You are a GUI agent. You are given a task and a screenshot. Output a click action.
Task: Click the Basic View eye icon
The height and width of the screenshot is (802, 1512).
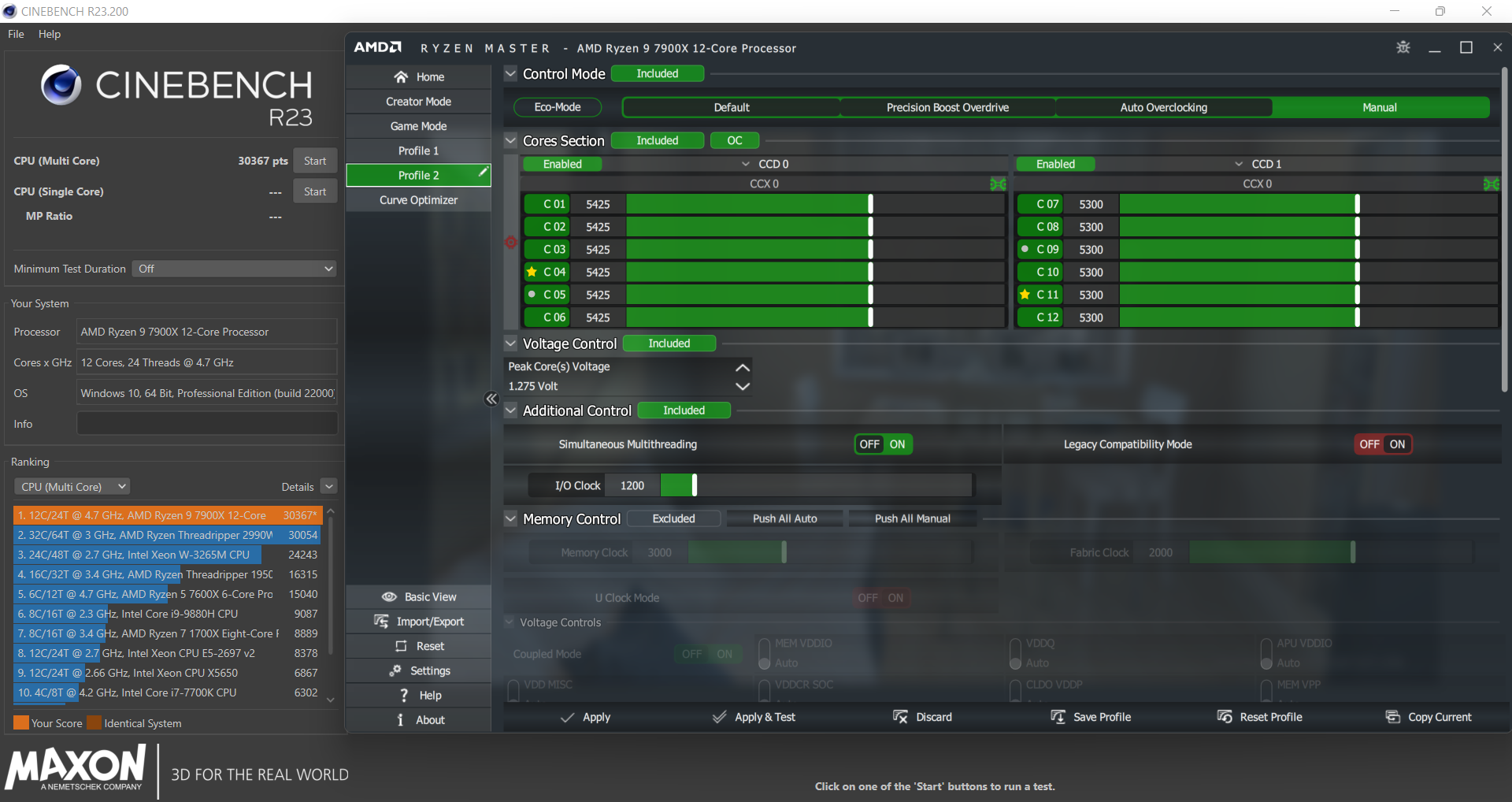point(389,597)
